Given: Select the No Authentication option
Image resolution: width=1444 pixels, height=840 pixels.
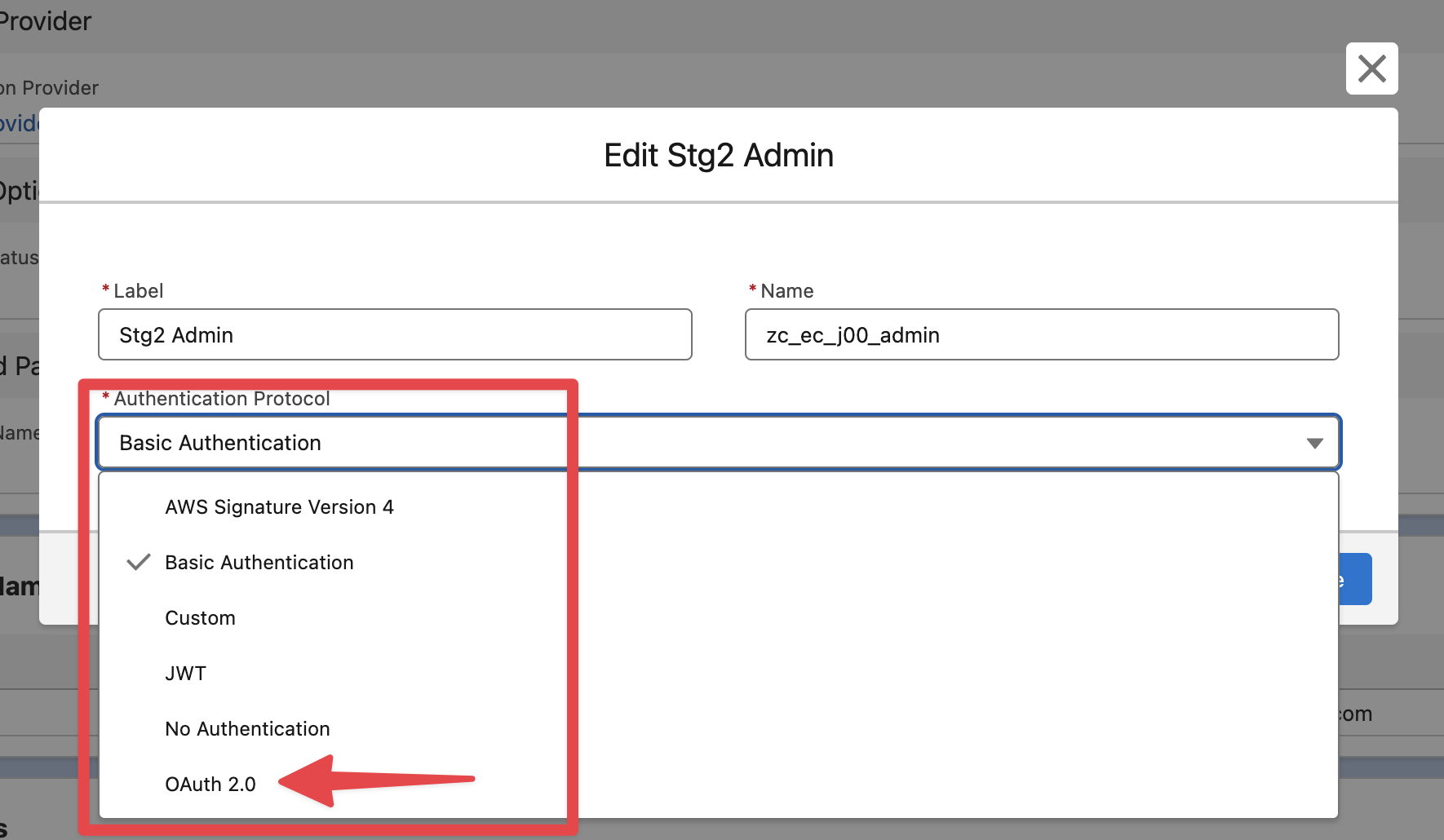Looking at the screenshot, I should pos(247,729).
